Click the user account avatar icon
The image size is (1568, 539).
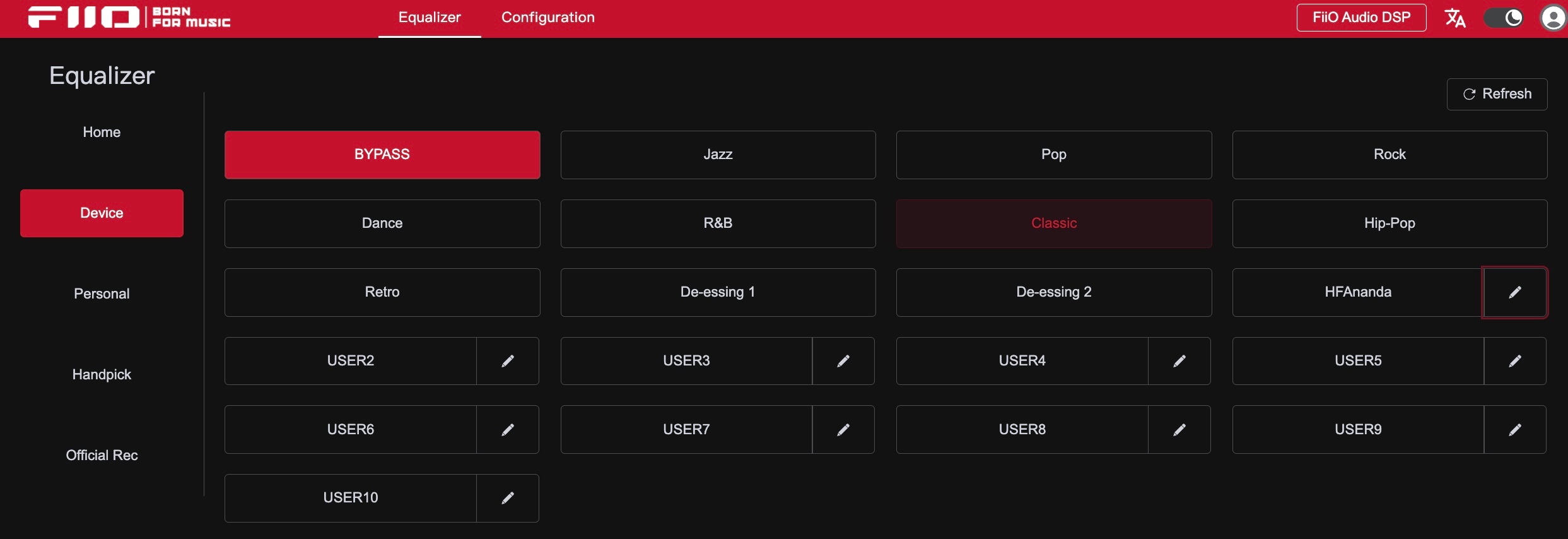pos(1553,18)
